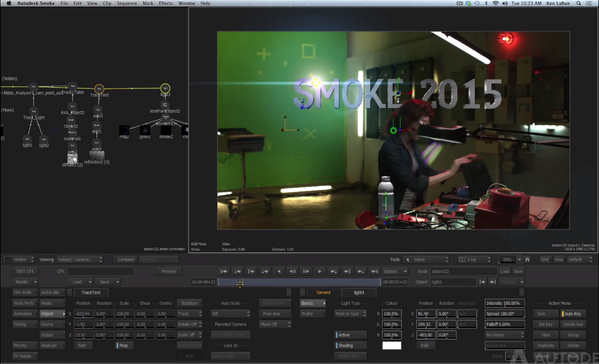This screenshot has width=599, height=364.
Task: Select the Track_Table node
Action: [x=72, y=86]
